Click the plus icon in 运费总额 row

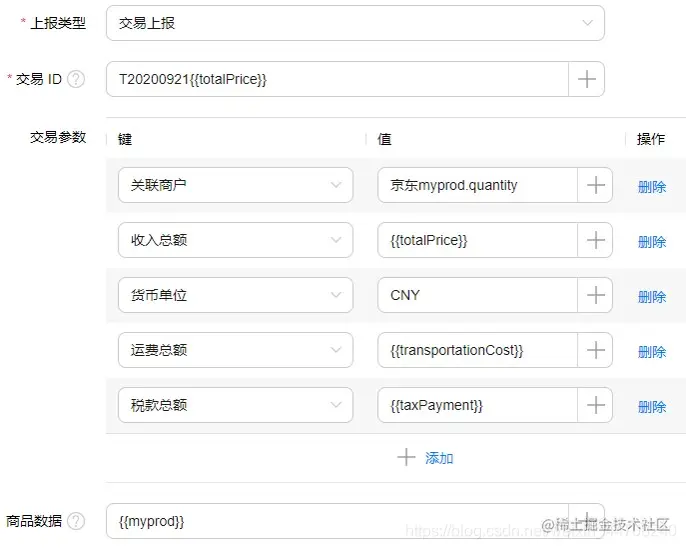pos(595,350)
